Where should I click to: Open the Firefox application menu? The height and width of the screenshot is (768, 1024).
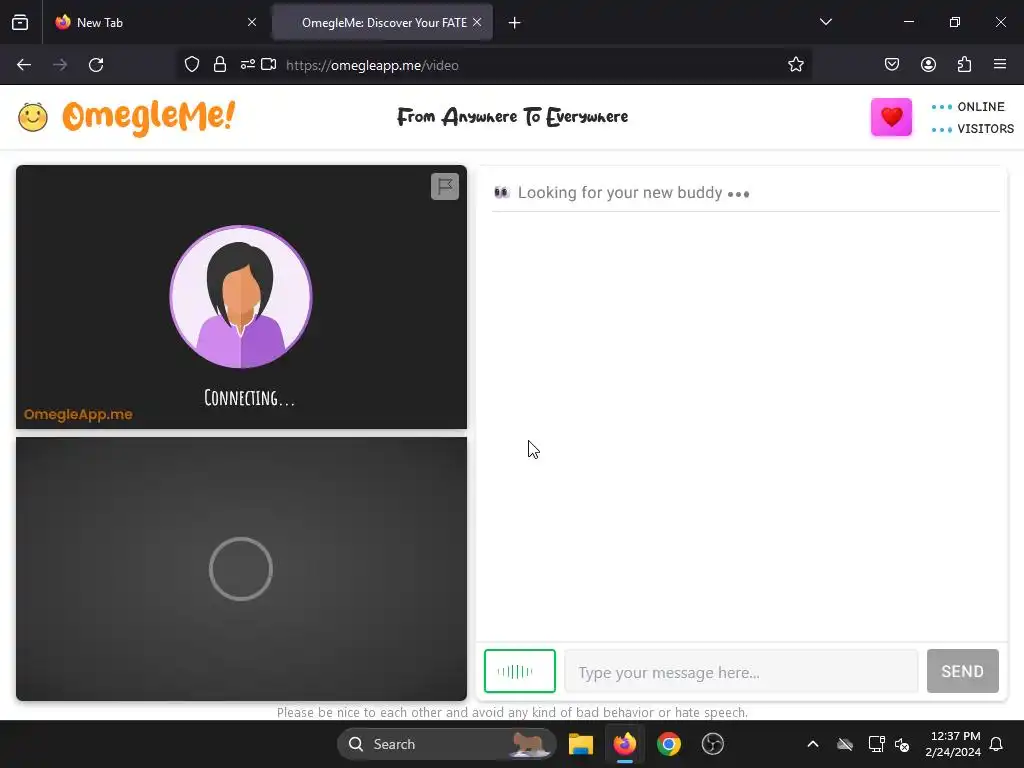click(1000, 64)
